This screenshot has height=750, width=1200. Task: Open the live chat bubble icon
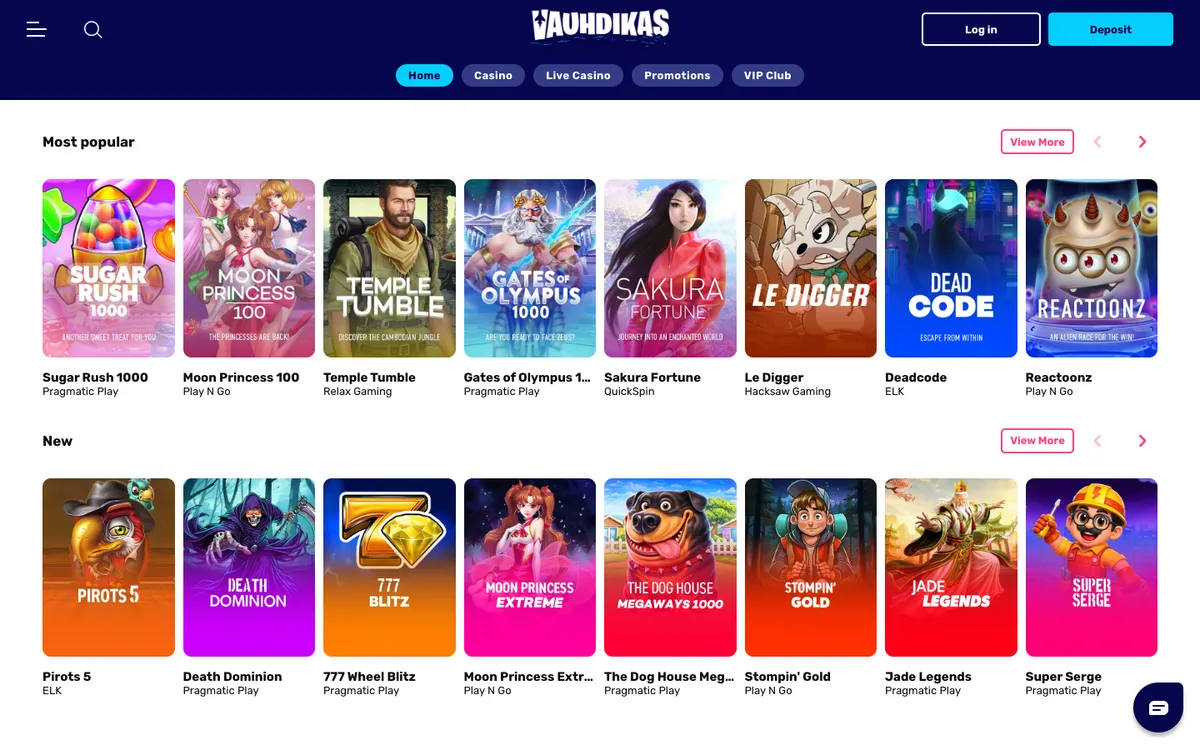[1158, 708]
